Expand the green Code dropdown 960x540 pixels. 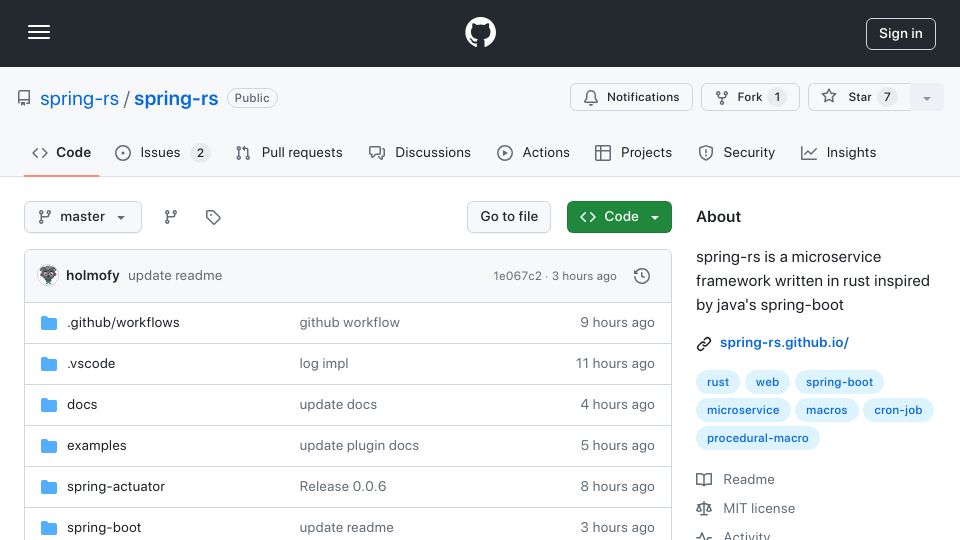pyautogui.click(x=619, y=217)
